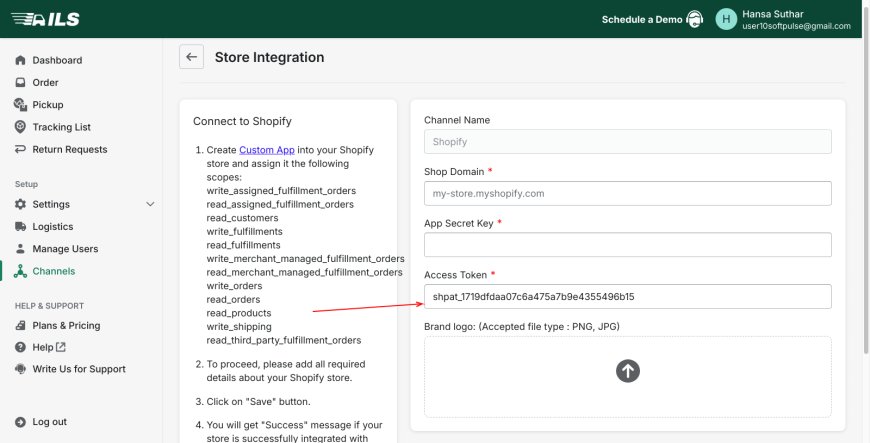Click the Logistics truck icon
Image resolution: width=870 pixels, height=443 pixels.
[21, 226]
